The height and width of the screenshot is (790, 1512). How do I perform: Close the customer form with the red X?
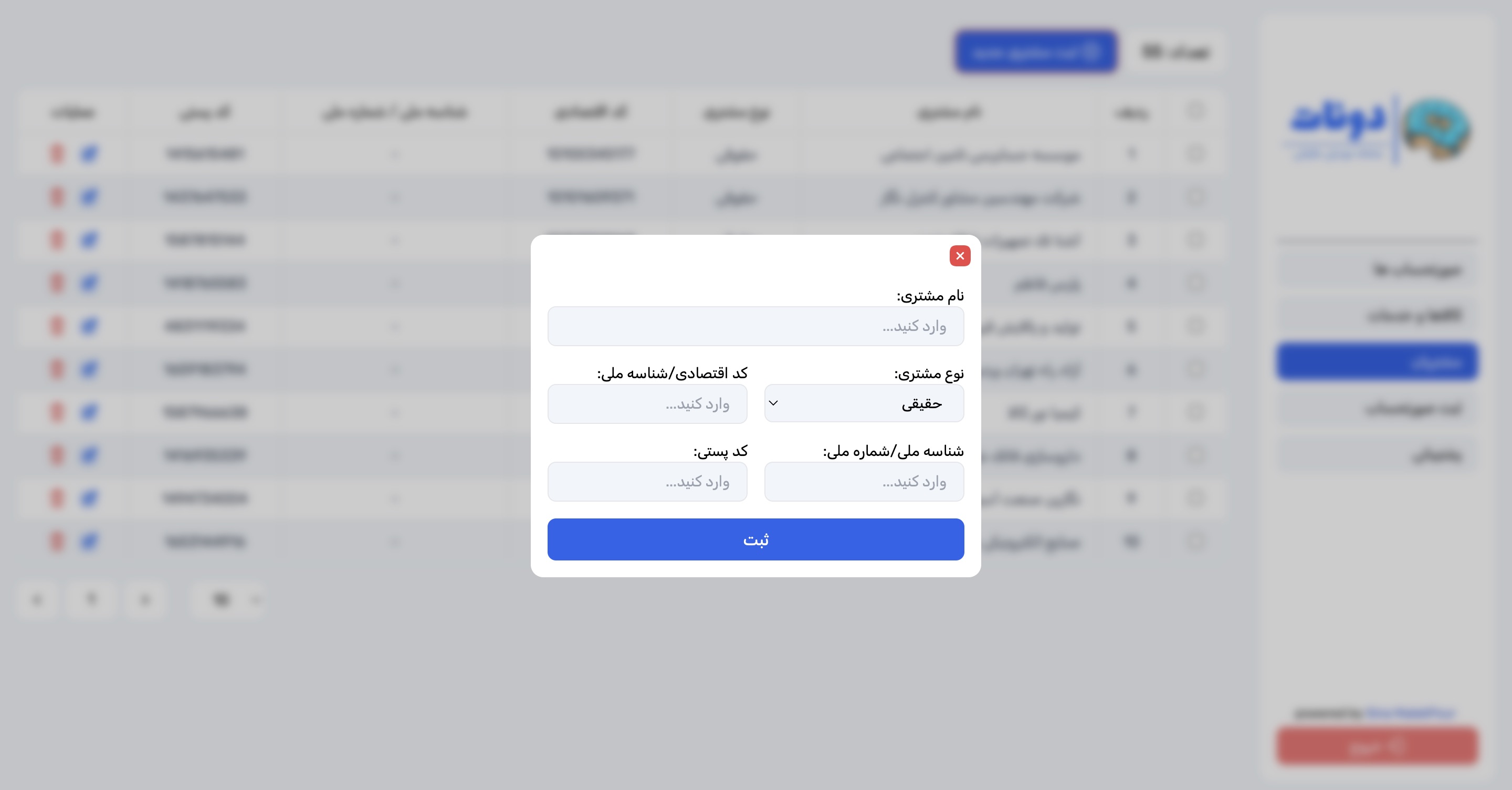[x=960, y=255]
